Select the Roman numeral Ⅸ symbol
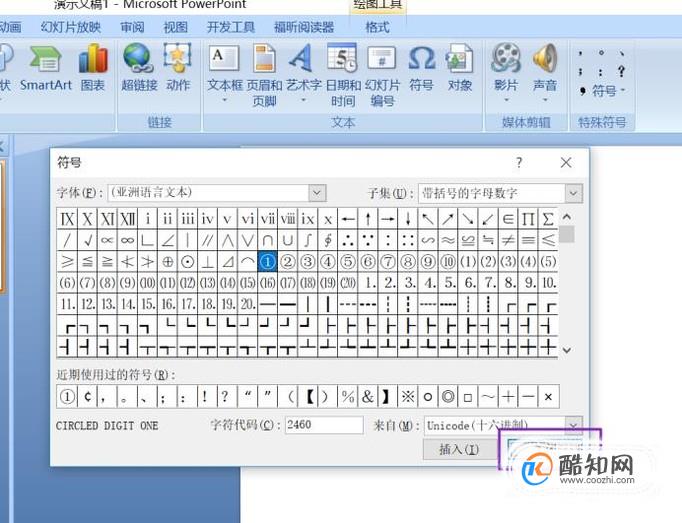 point(67,218)
